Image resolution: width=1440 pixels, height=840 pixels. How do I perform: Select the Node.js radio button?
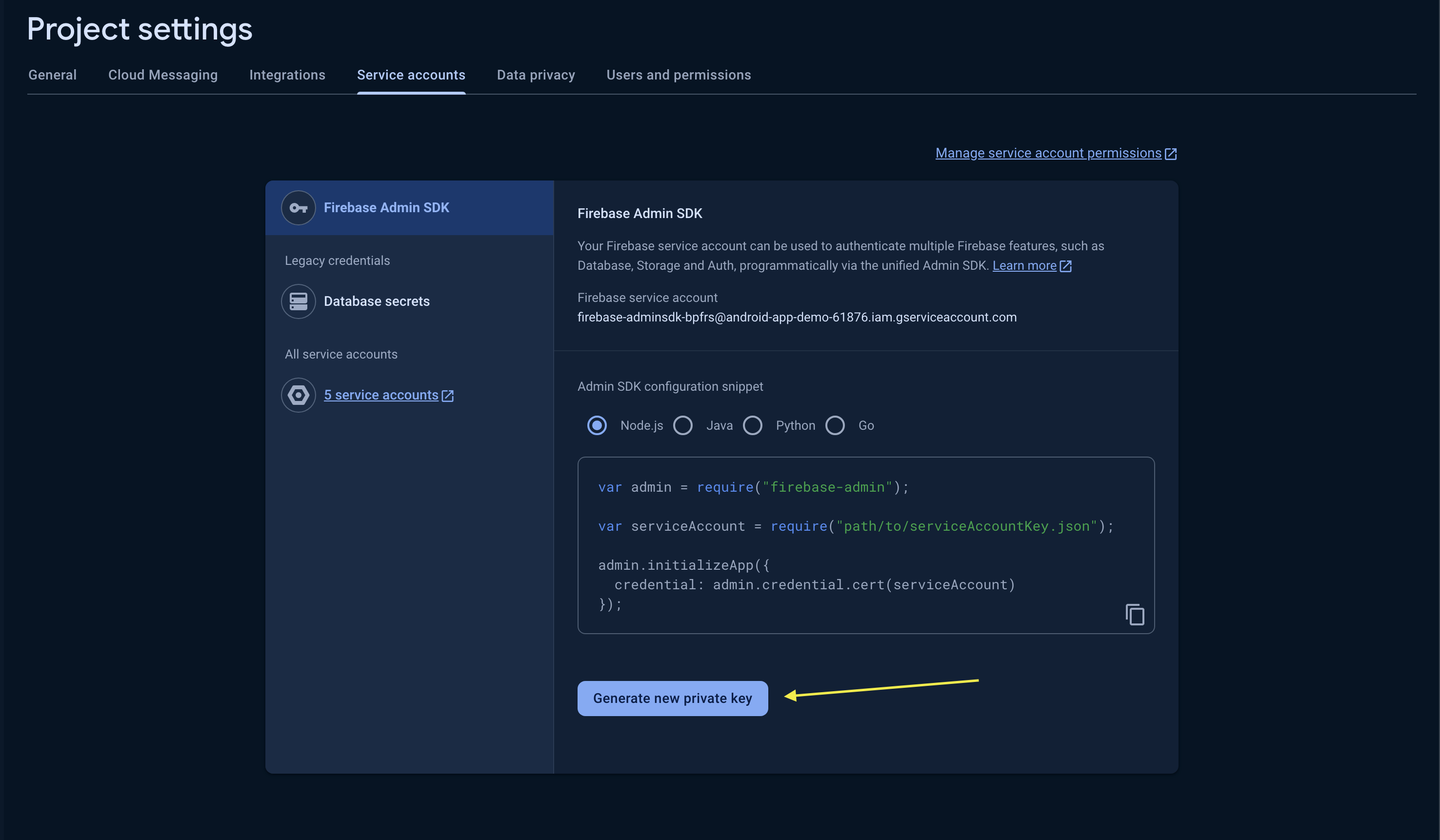tap(597, 426)
